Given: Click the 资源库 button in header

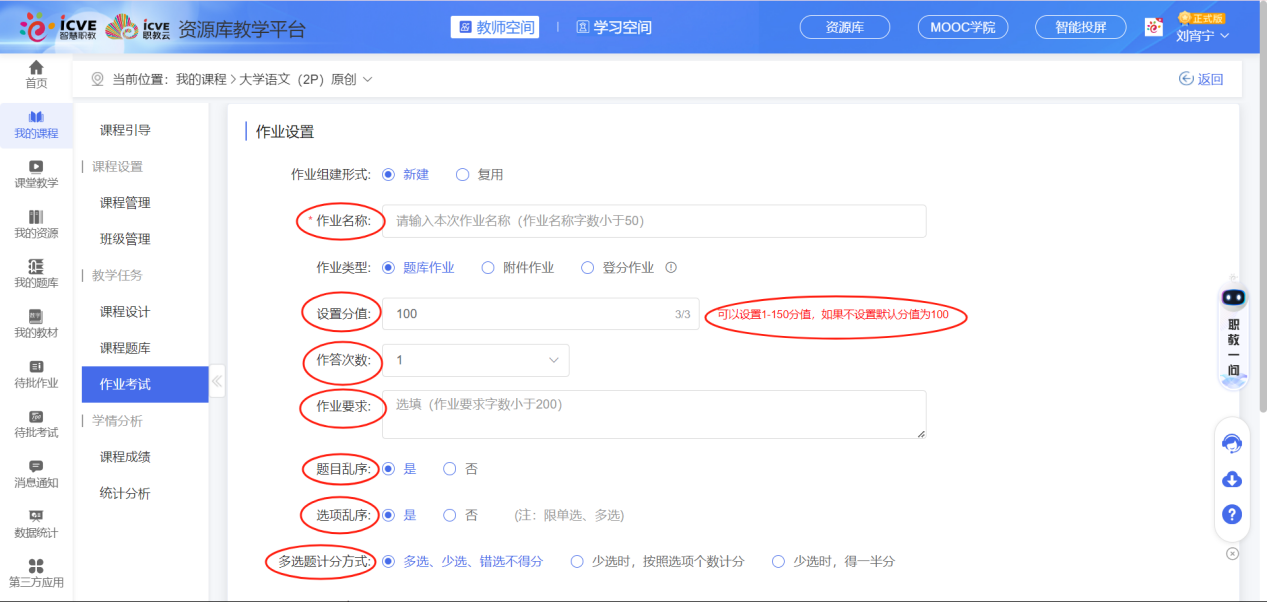Looking at the screenshot, I should 845,27.
